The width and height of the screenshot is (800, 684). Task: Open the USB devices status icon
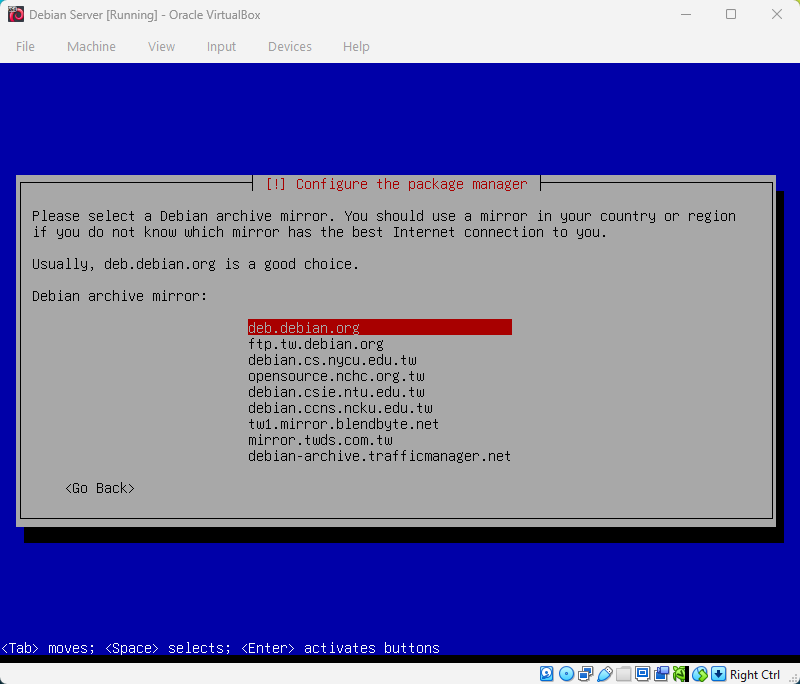tap(604, 674)
